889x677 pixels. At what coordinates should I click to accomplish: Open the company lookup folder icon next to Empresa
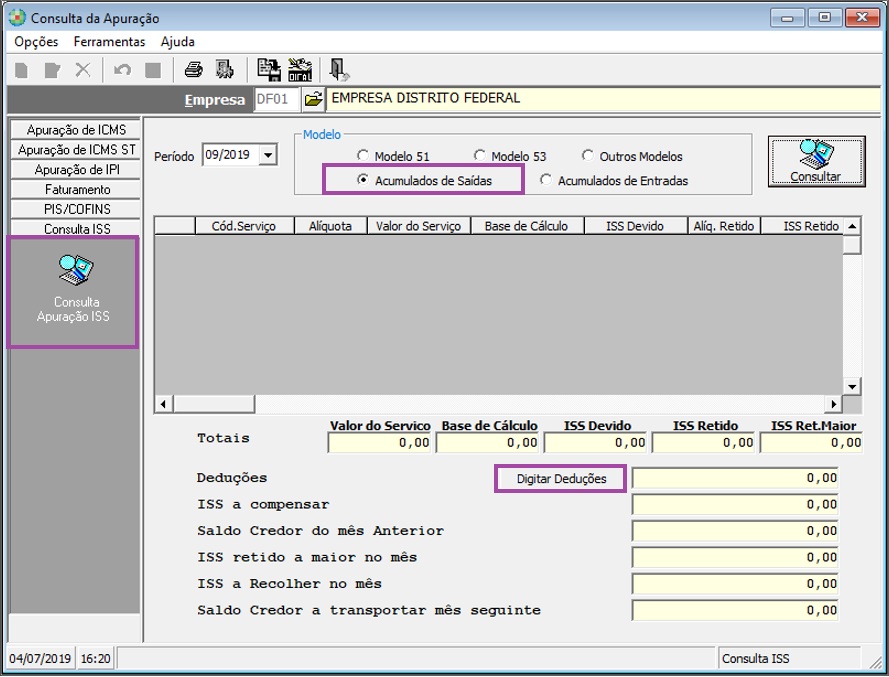tap(313, 99)
